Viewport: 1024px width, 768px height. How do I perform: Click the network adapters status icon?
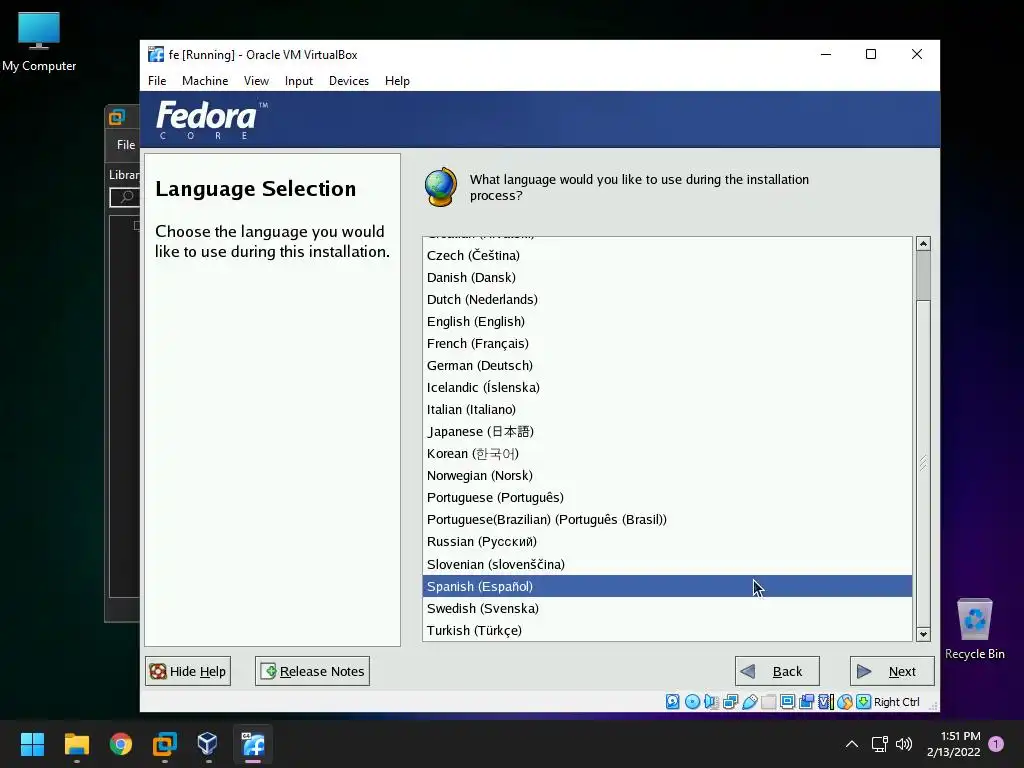click(730, 702)
